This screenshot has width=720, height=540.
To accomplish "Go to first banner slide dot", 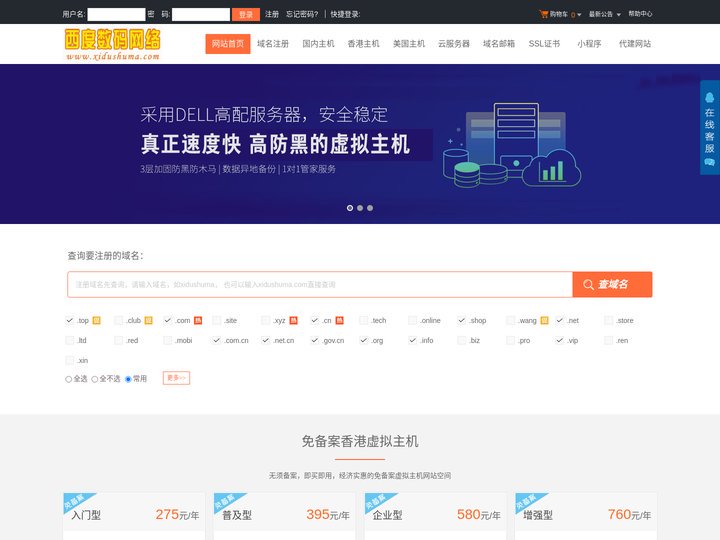I will pyautogui.click(x=350, y=208).
